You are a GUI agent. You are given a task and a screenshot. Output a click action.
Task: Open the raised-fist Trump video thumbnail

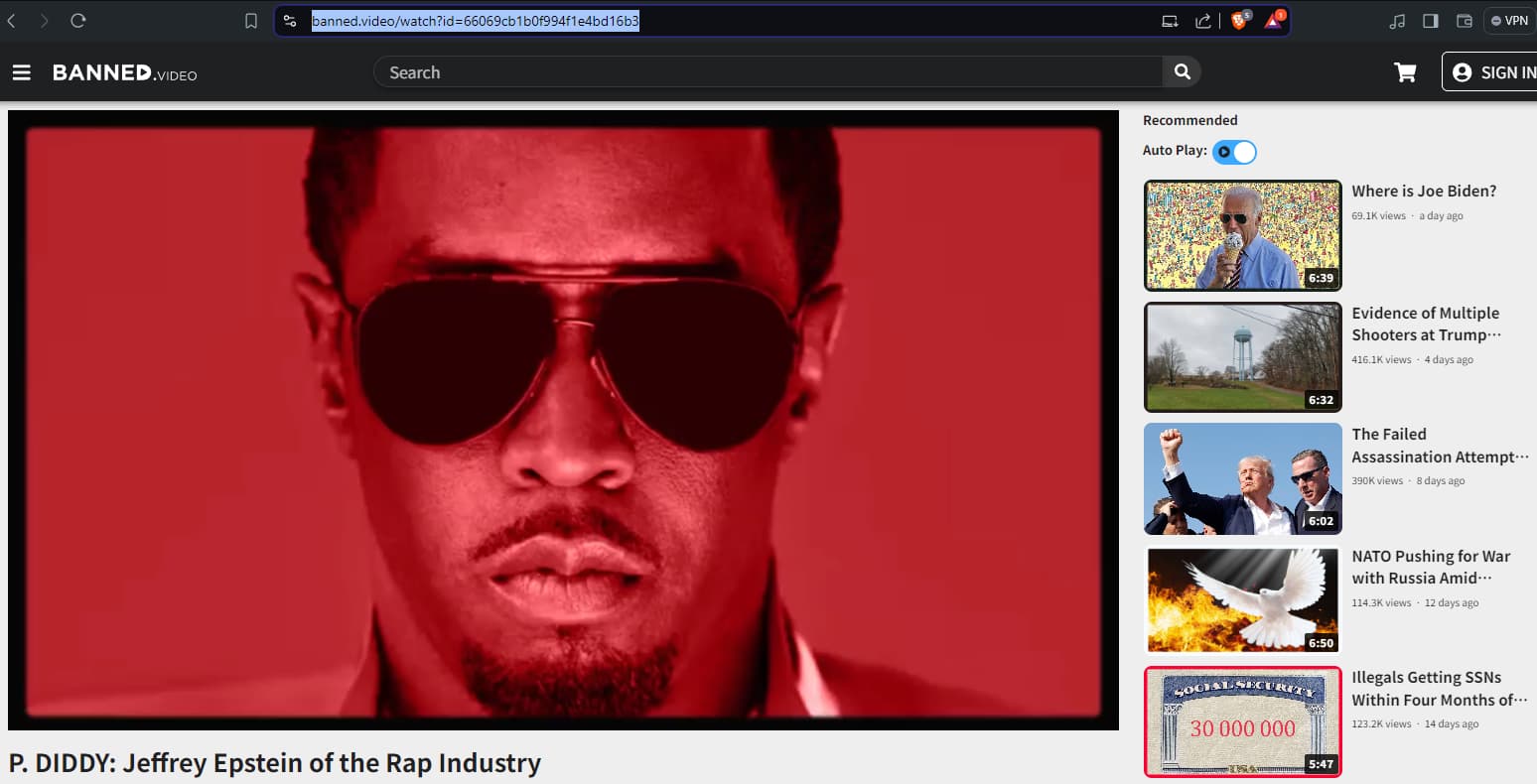pos(1242,478)
